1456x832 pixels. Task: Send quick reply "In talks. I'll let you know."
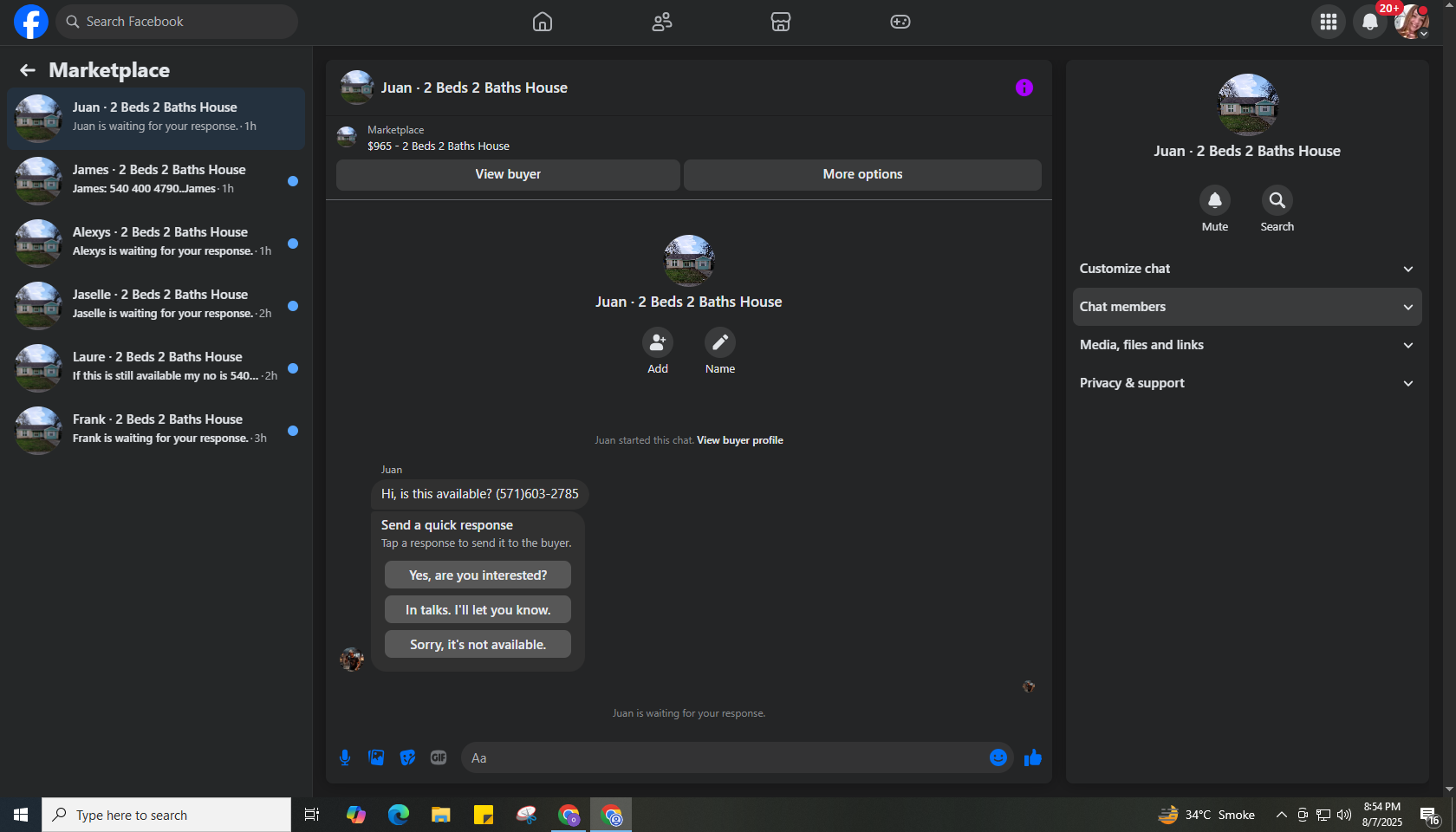[x=478, y=609]
